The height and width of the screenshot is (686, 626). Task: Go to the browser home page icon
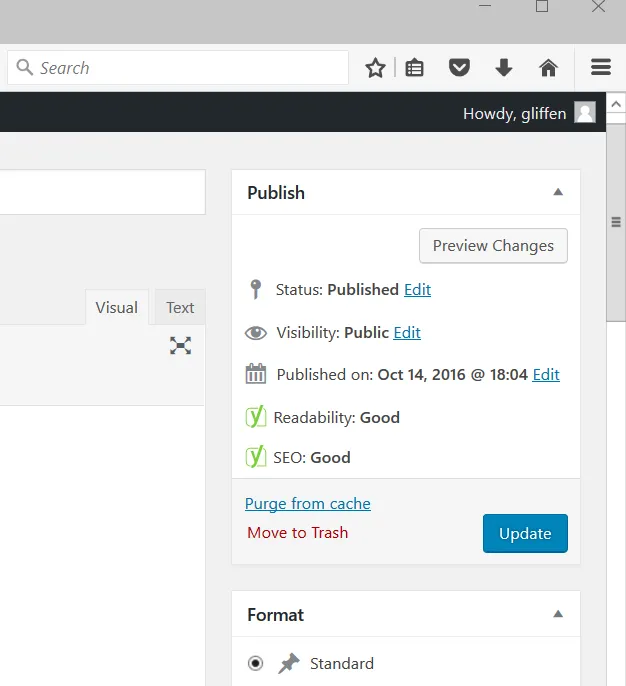point(548,68)
